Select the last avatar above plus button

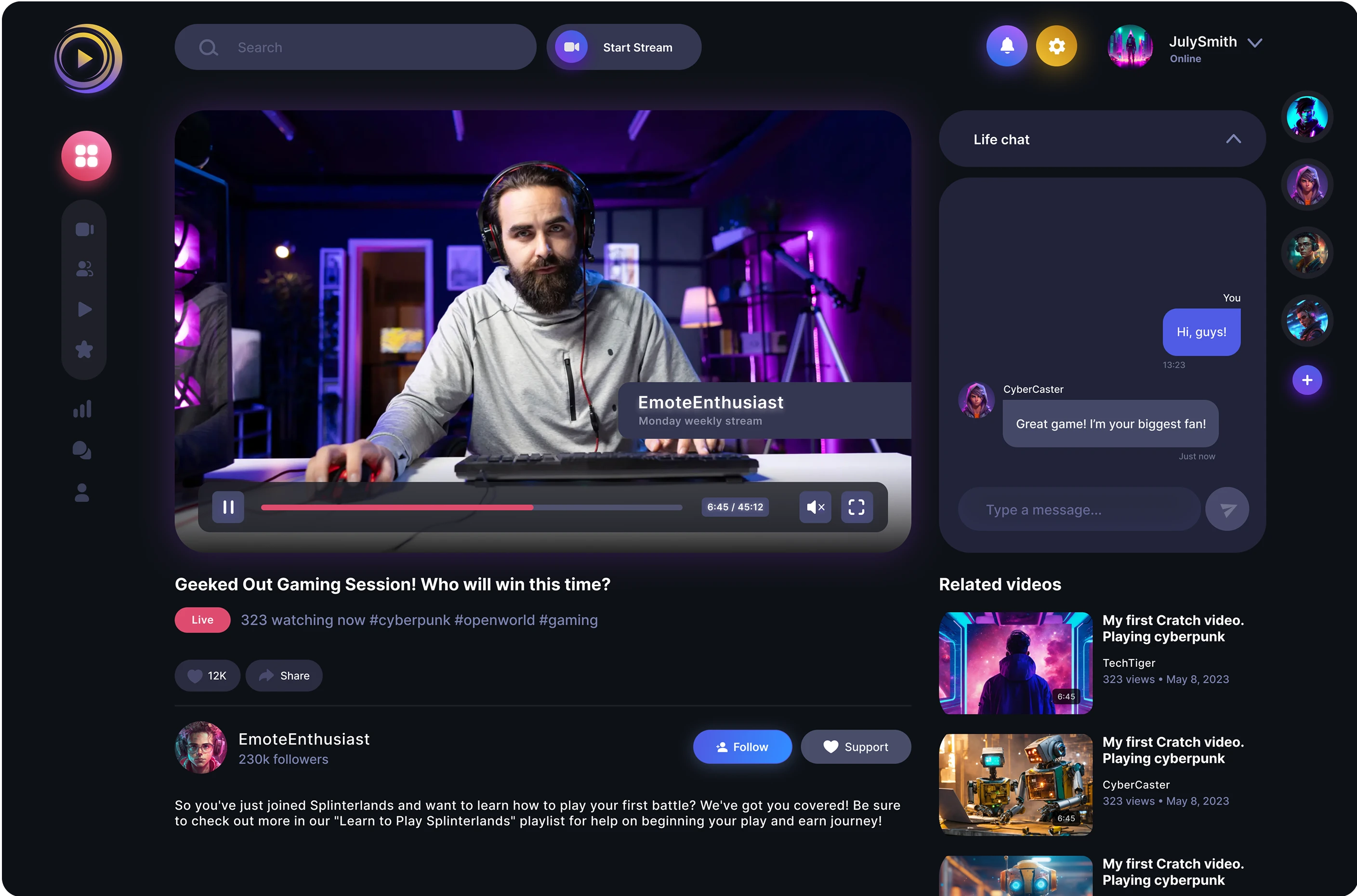[x=1307, y=320]
